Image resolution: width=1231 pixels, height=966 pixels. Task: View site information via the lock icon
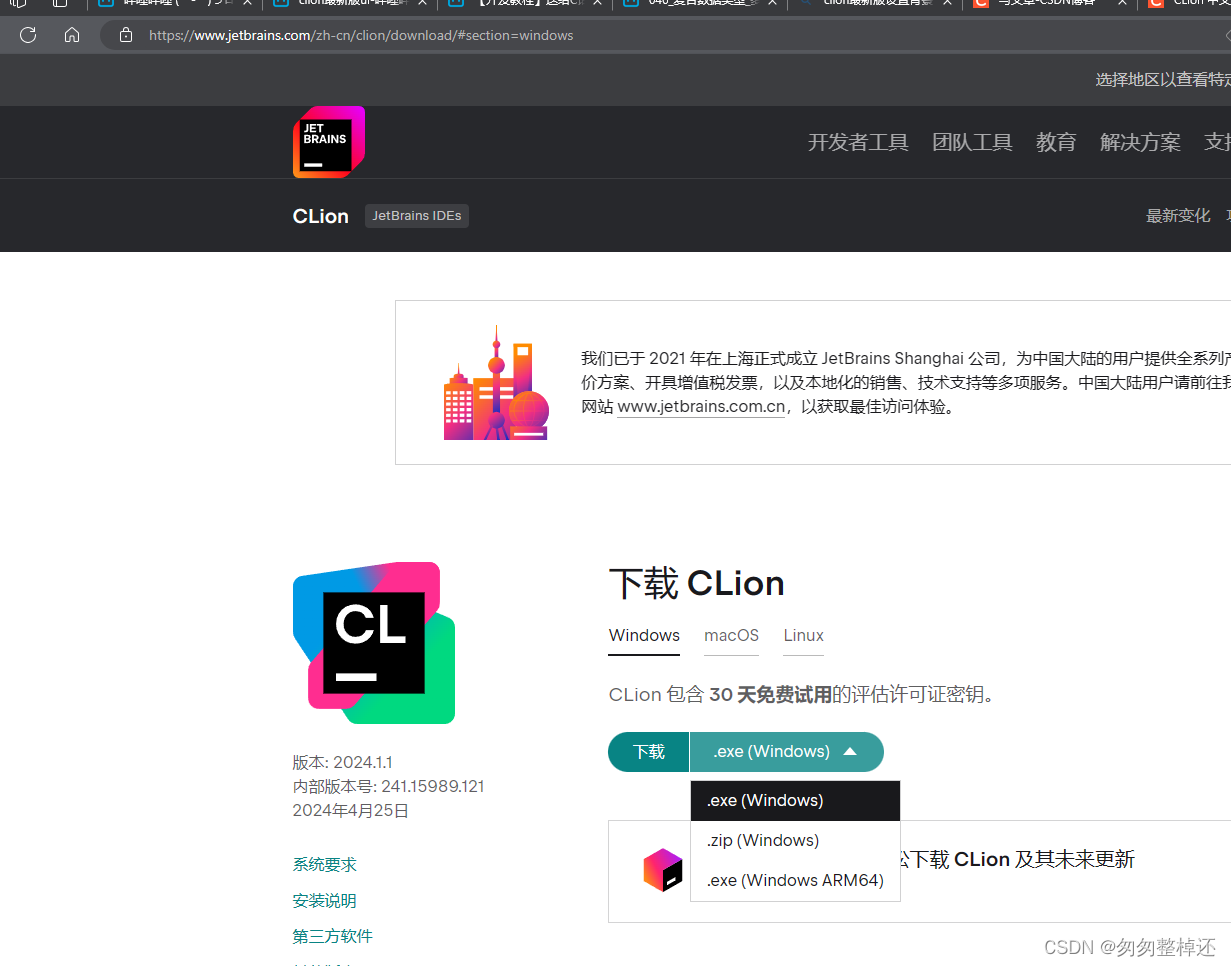(x=126, y=35)
